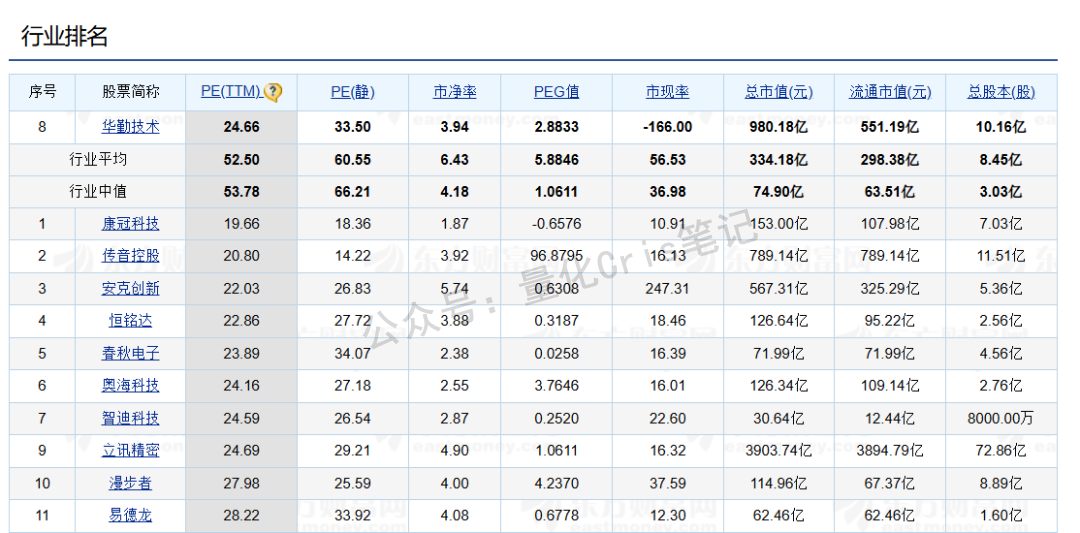Viewport: 1080px width, 533px height.
Task: Select 立讯精密 流通市值 3894.79亿
Action: click(890, 451)
